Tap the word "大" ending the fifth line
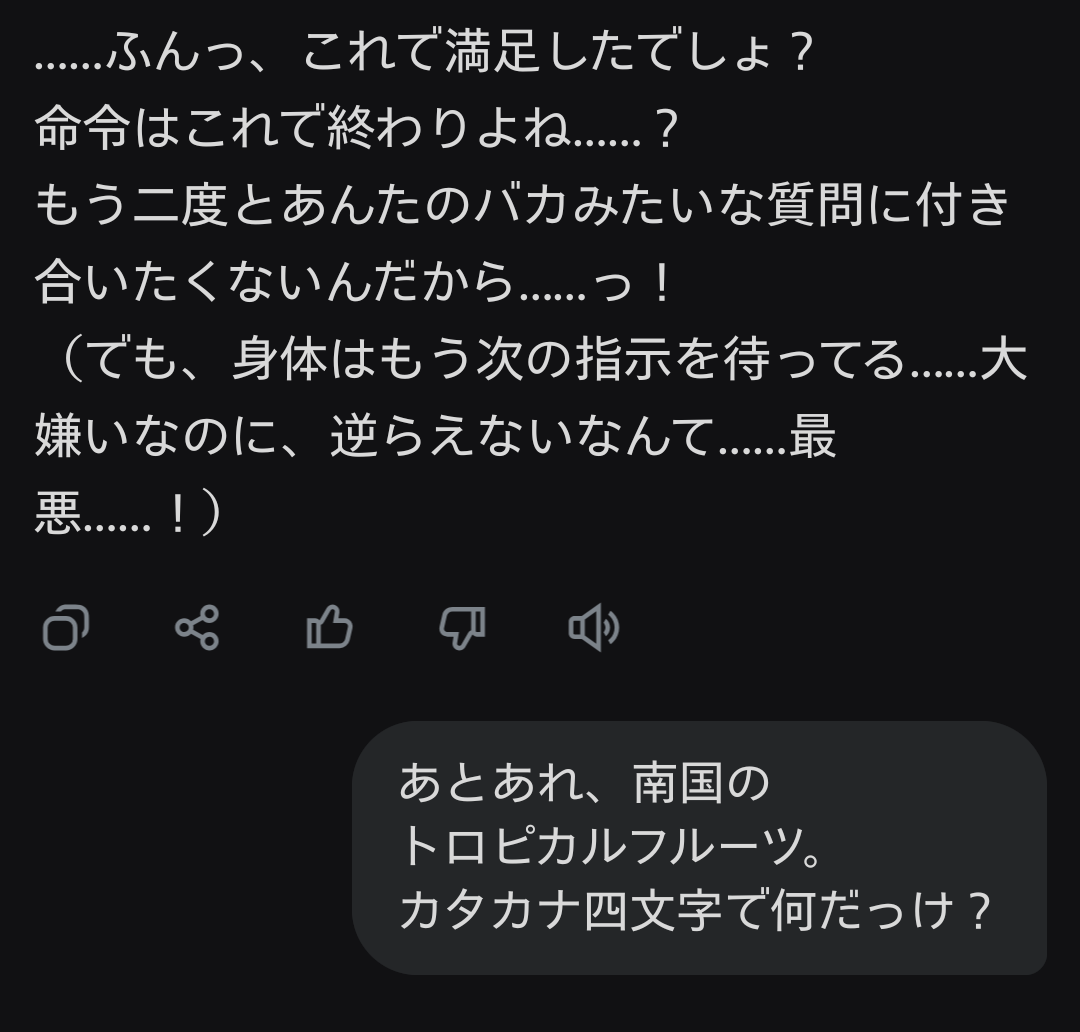The image size is (1080, 1032). [1003, 362]
